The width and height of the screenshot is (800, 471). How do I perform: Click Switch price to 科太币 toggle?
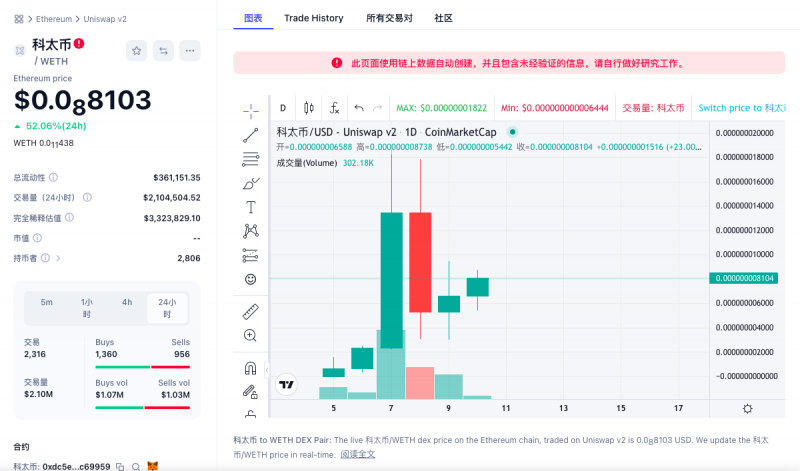pyautogui.click(x=742, y=108)
